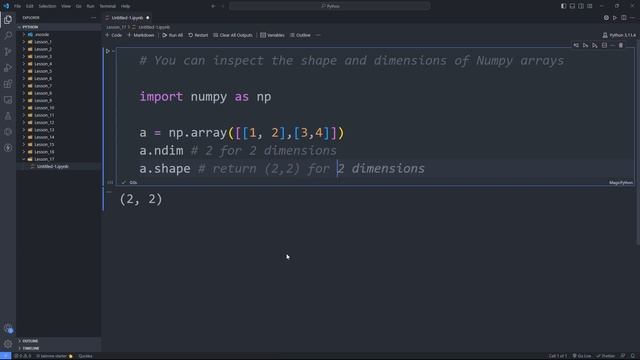
Task: Open Untitled-1.ipynb in explorer tree
Action: pyautogui.click(x=58, y=167)
